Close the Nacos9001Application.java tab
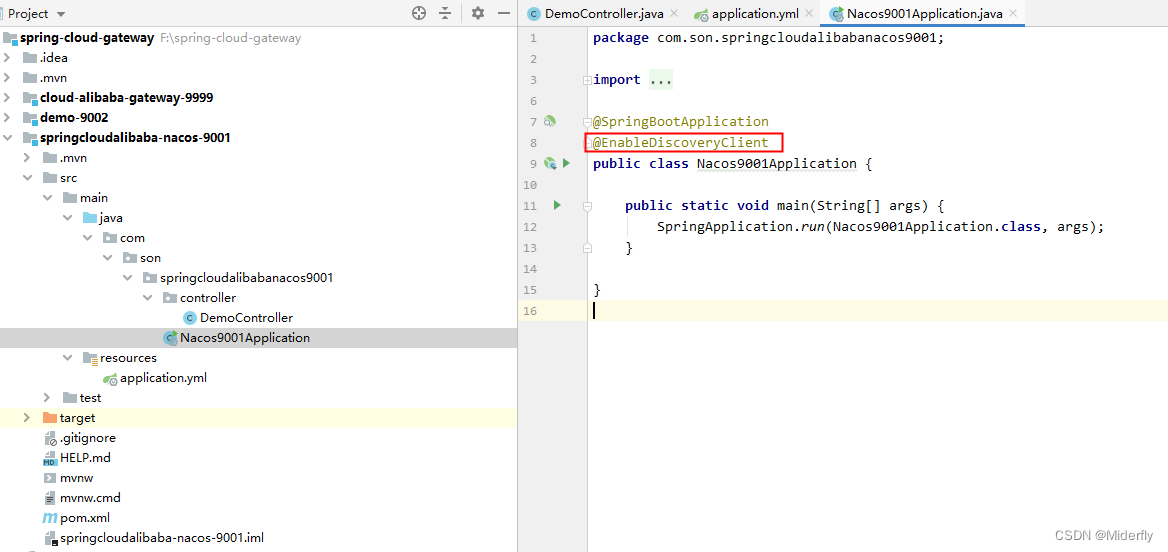The height and width of the screenshot is (552, 1168). (1012, 13)
